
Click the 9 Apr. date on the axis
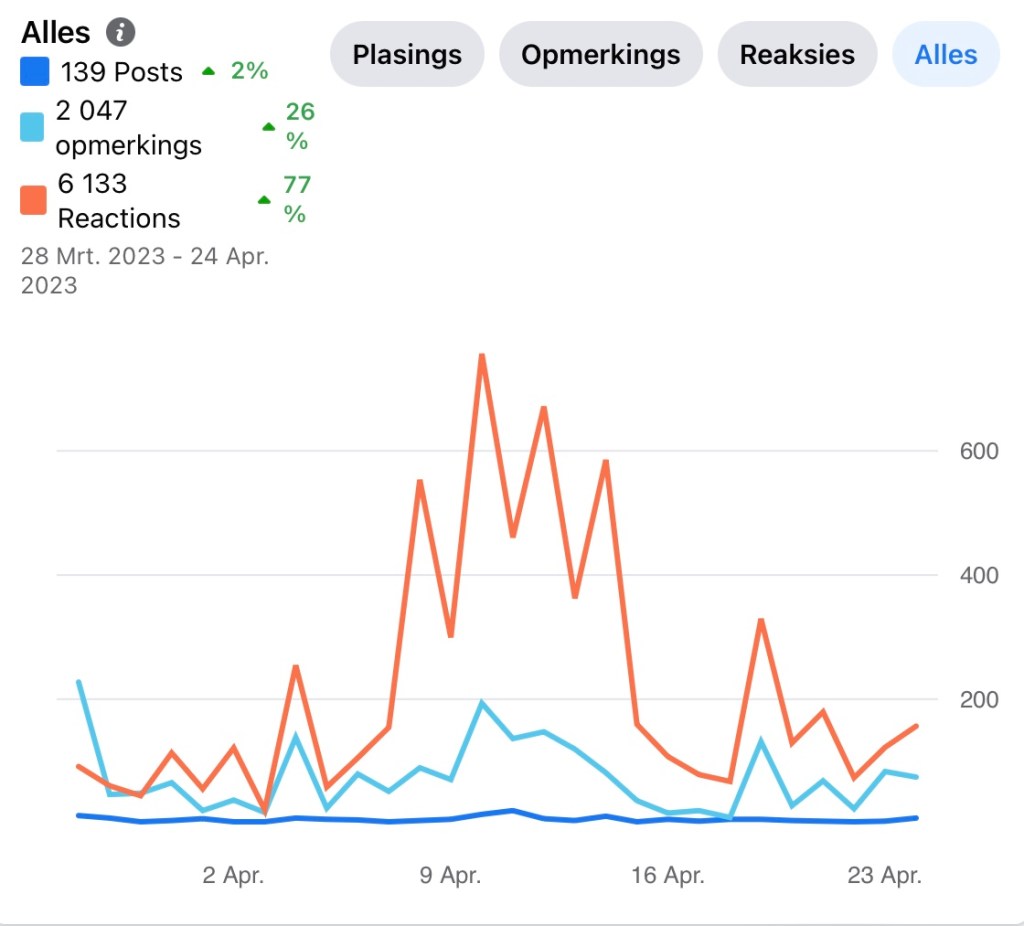click(450, 876)
